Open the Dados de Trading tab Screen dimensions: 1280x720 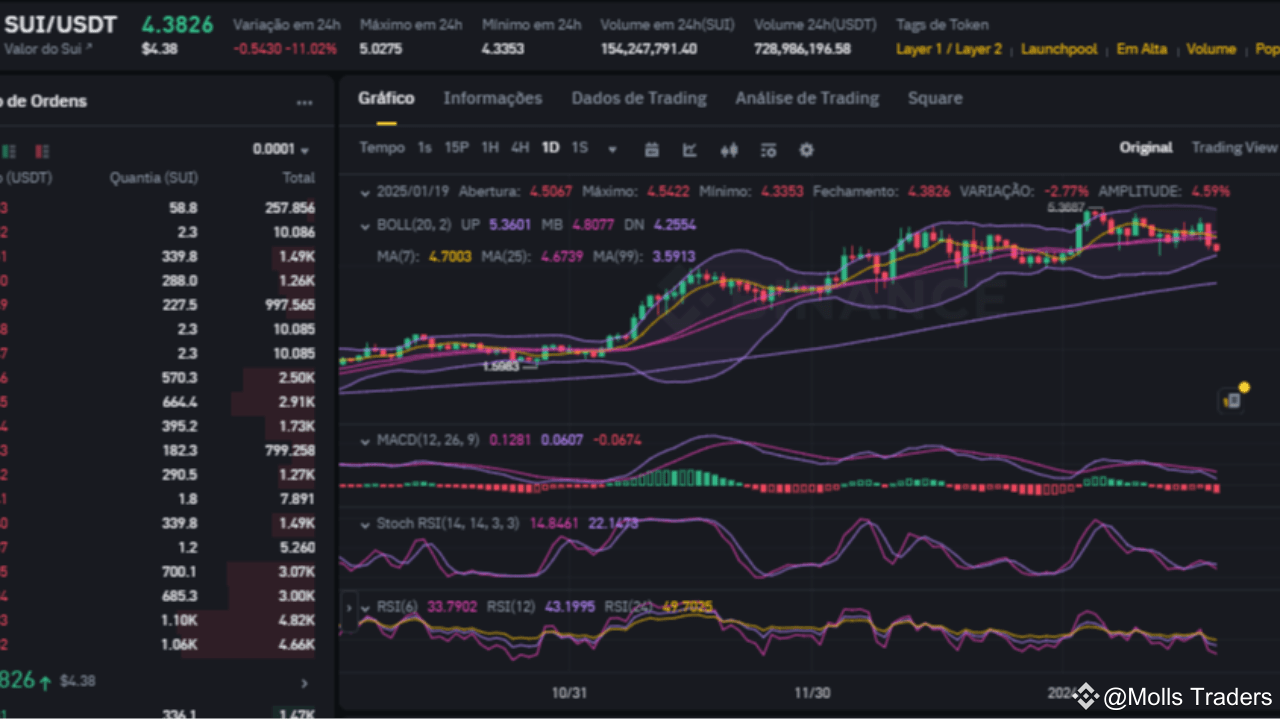point(639,98)
